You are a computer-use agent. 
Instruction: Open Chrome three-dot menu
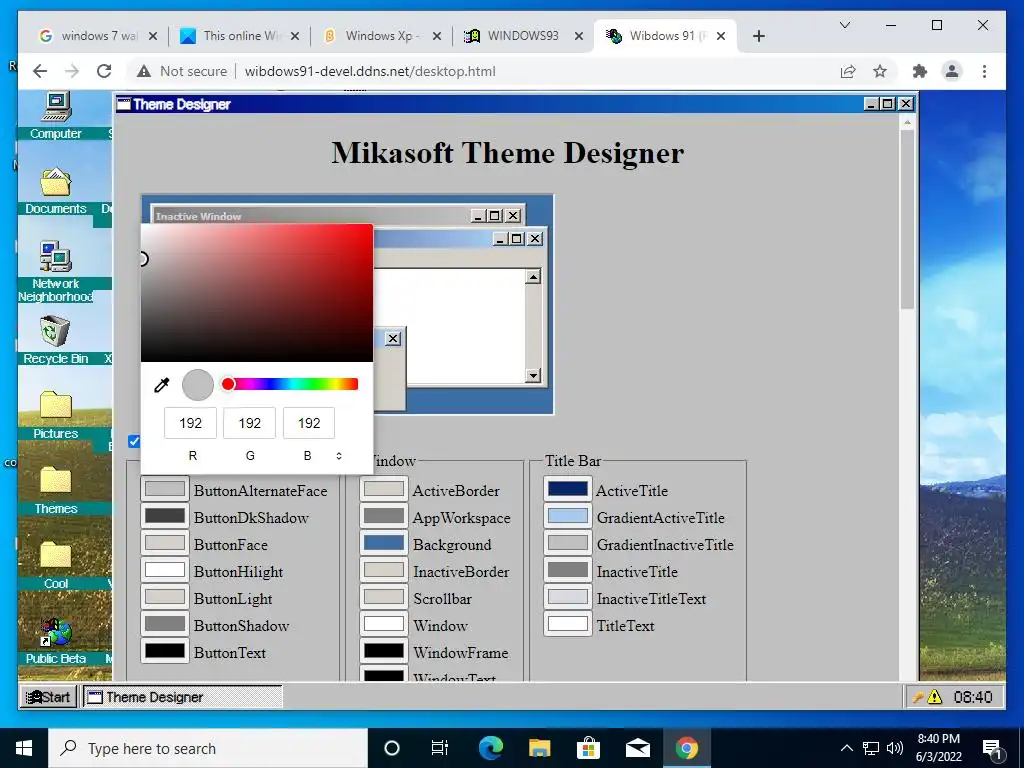tap(984, 71)
